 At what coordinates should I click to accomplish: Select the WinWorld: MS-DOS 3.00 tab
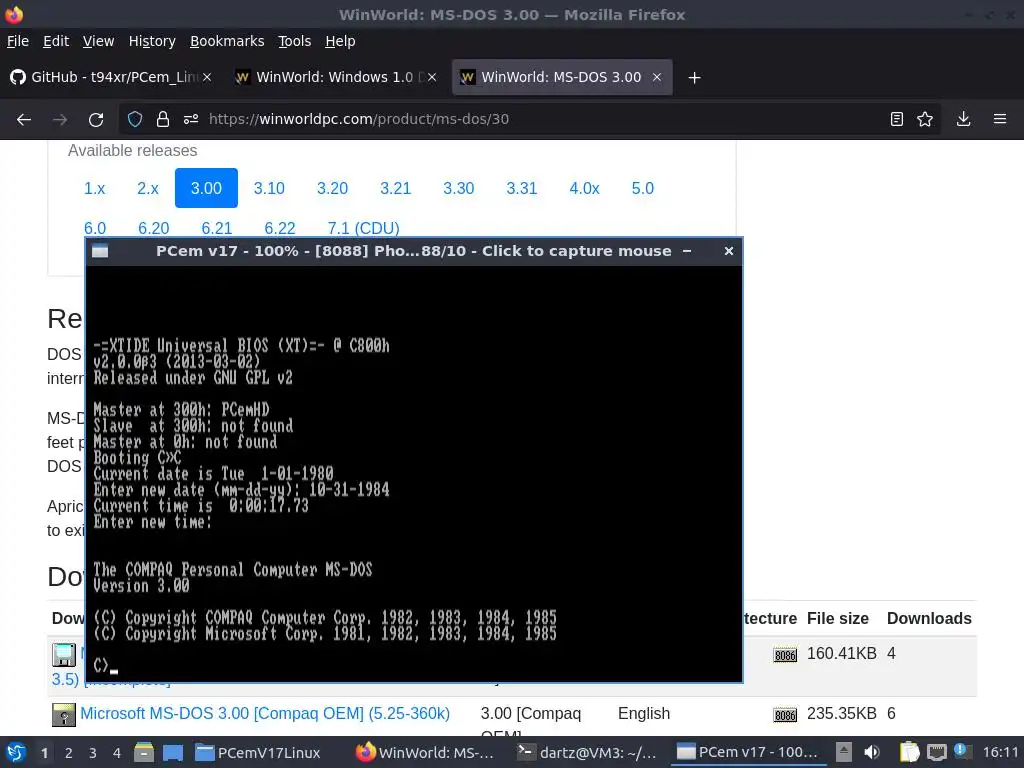click(x=562, y=77)
